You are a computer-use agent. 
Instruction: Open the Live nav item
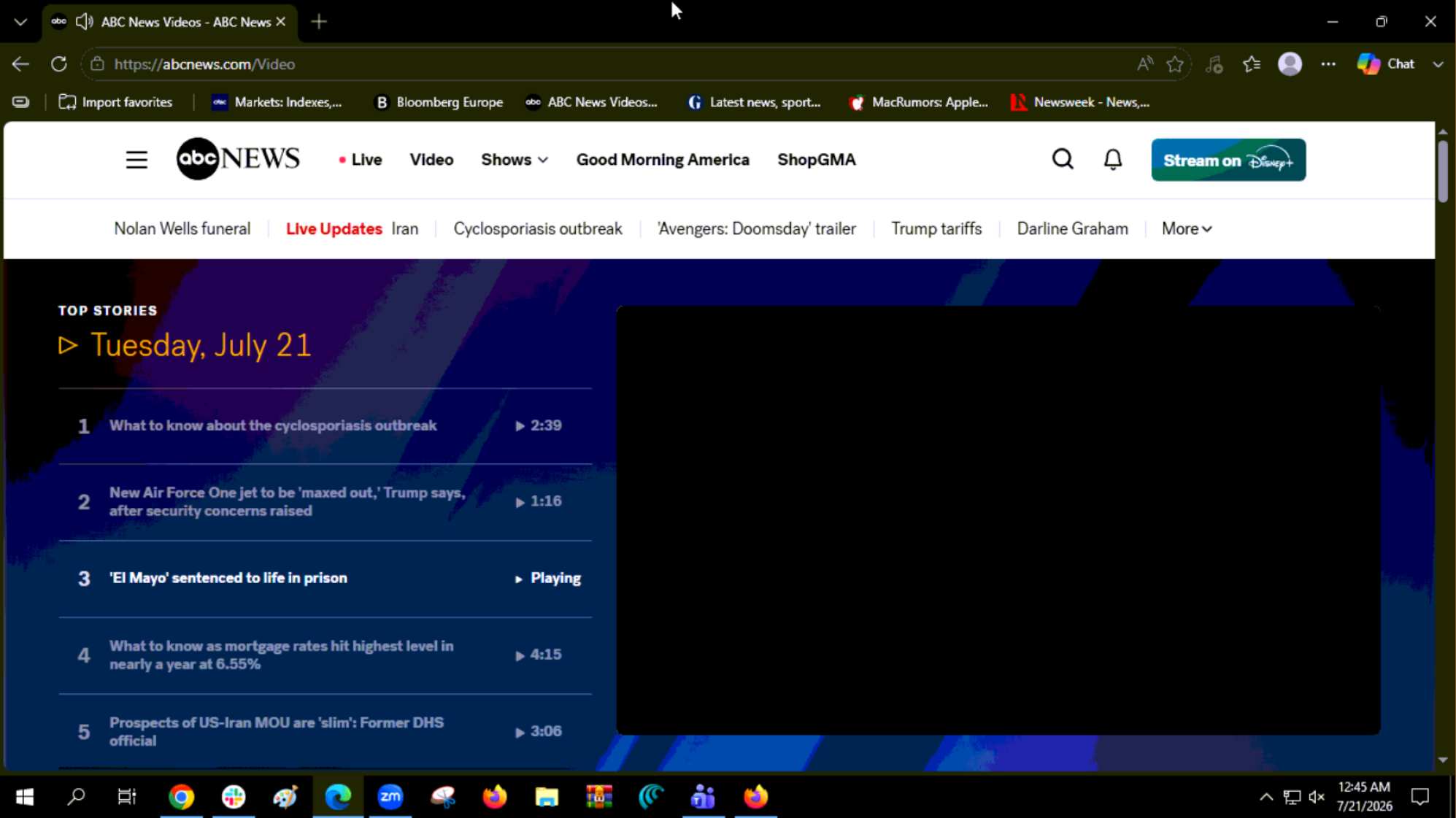(x=360, y=160)
